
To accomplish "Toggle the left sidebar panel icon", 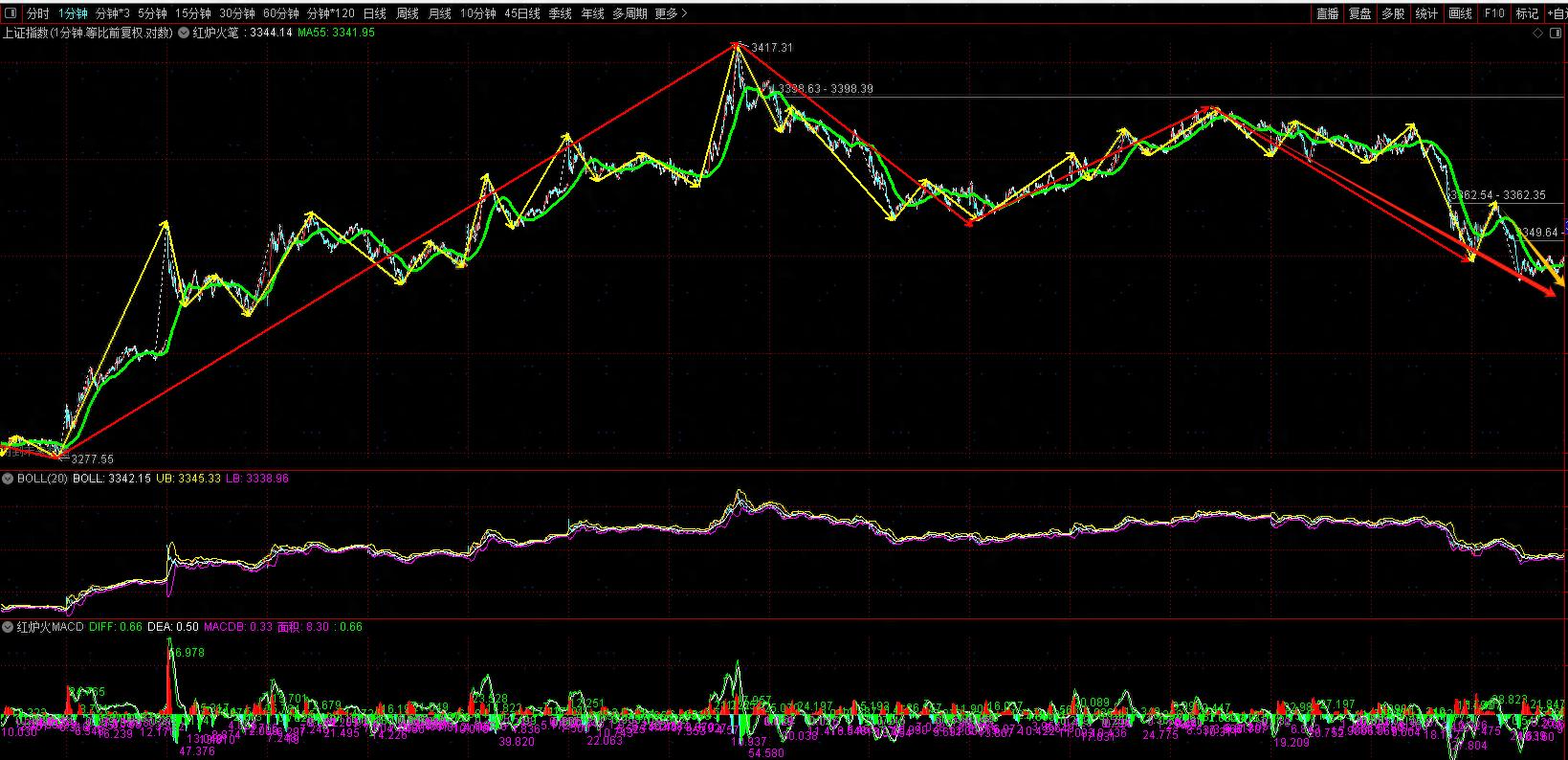I will (11, 13).
